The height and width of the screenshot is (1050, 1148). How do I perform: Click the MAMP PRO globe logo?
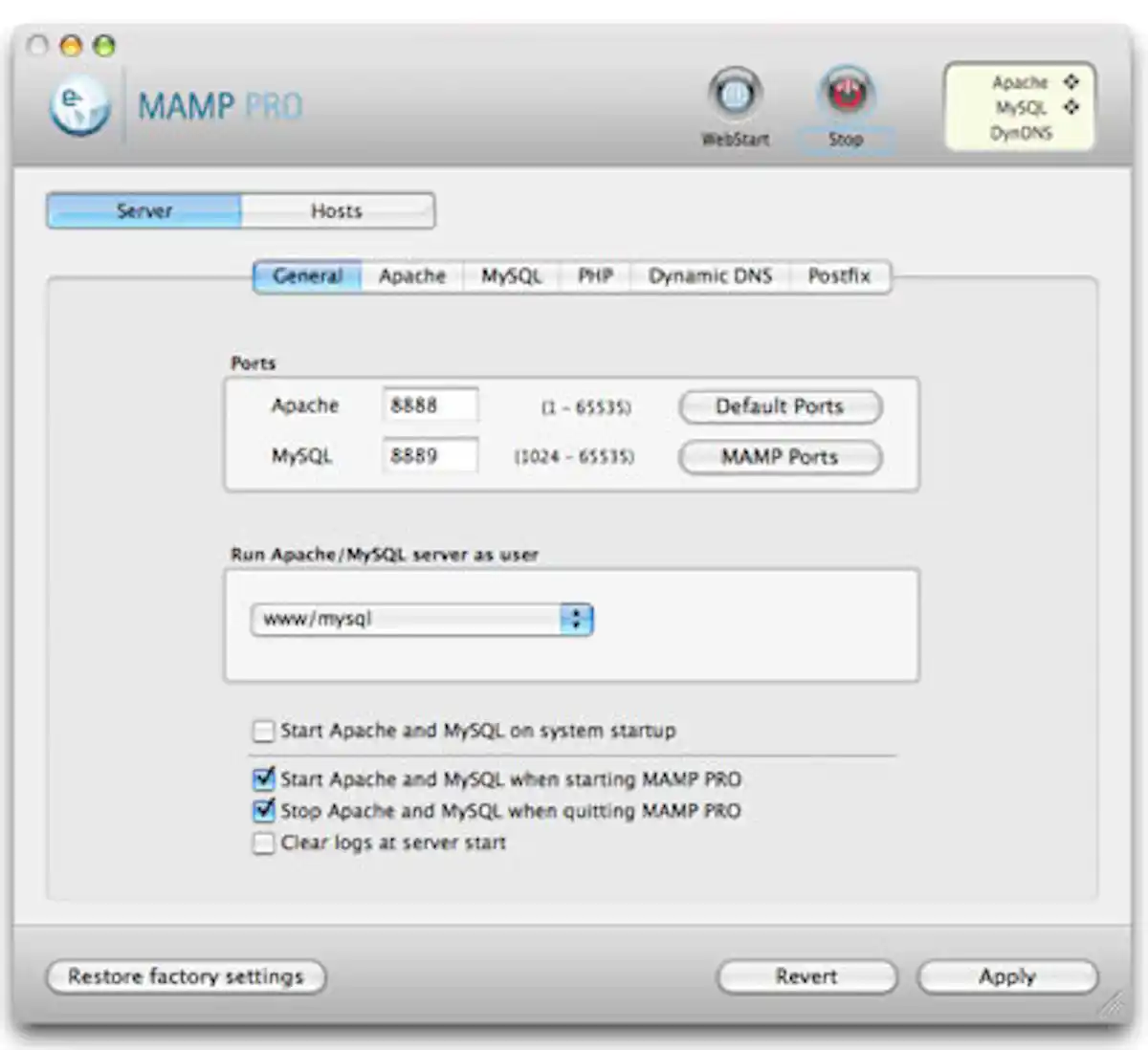pyautogui.click(x=80, y=105)
